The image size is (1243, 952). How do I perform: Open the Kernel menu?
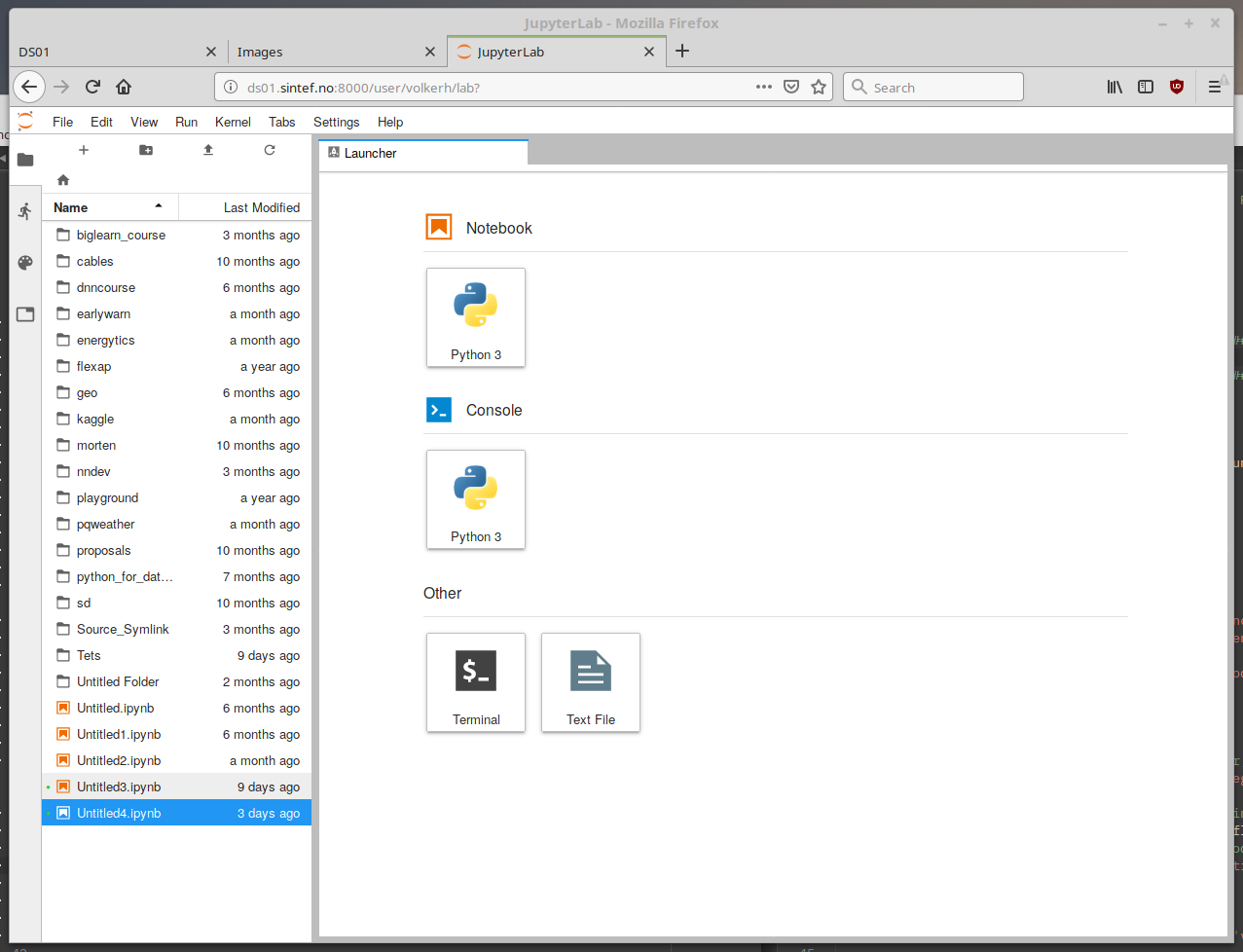tap(233, 122)
